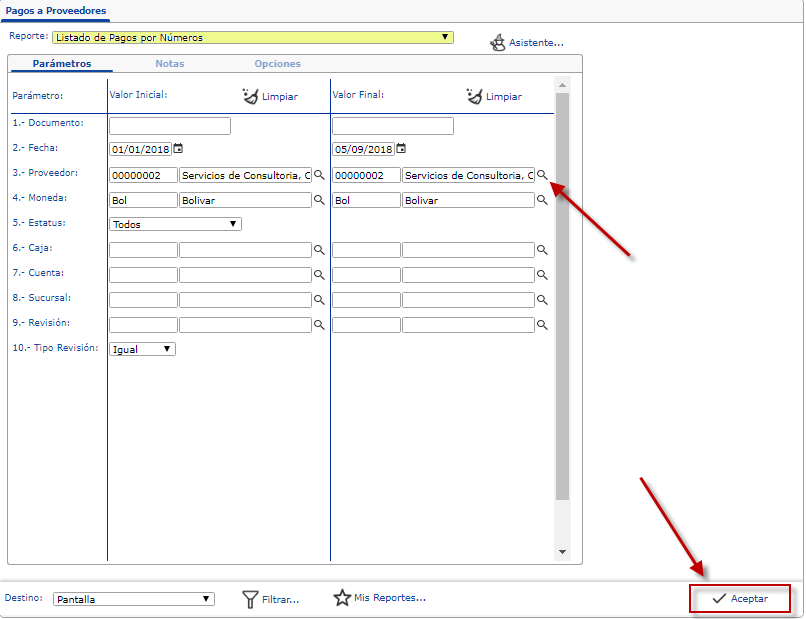The width and height of the screenshot is (806, 619).
Task: Expand the Reporte dropdown list
Action: coord(445,37)
